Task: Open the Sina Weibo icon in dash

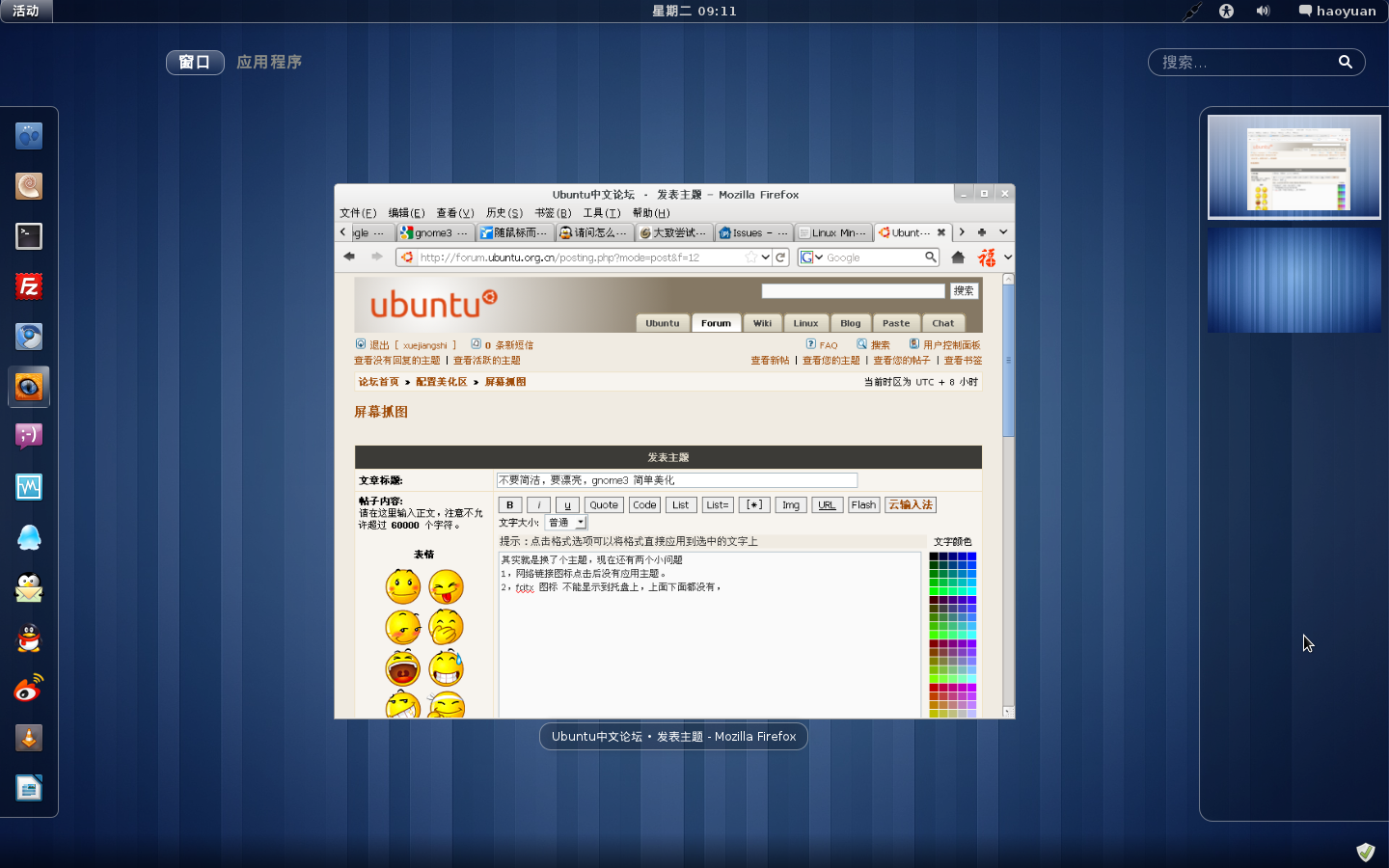Action: (29, 688)
